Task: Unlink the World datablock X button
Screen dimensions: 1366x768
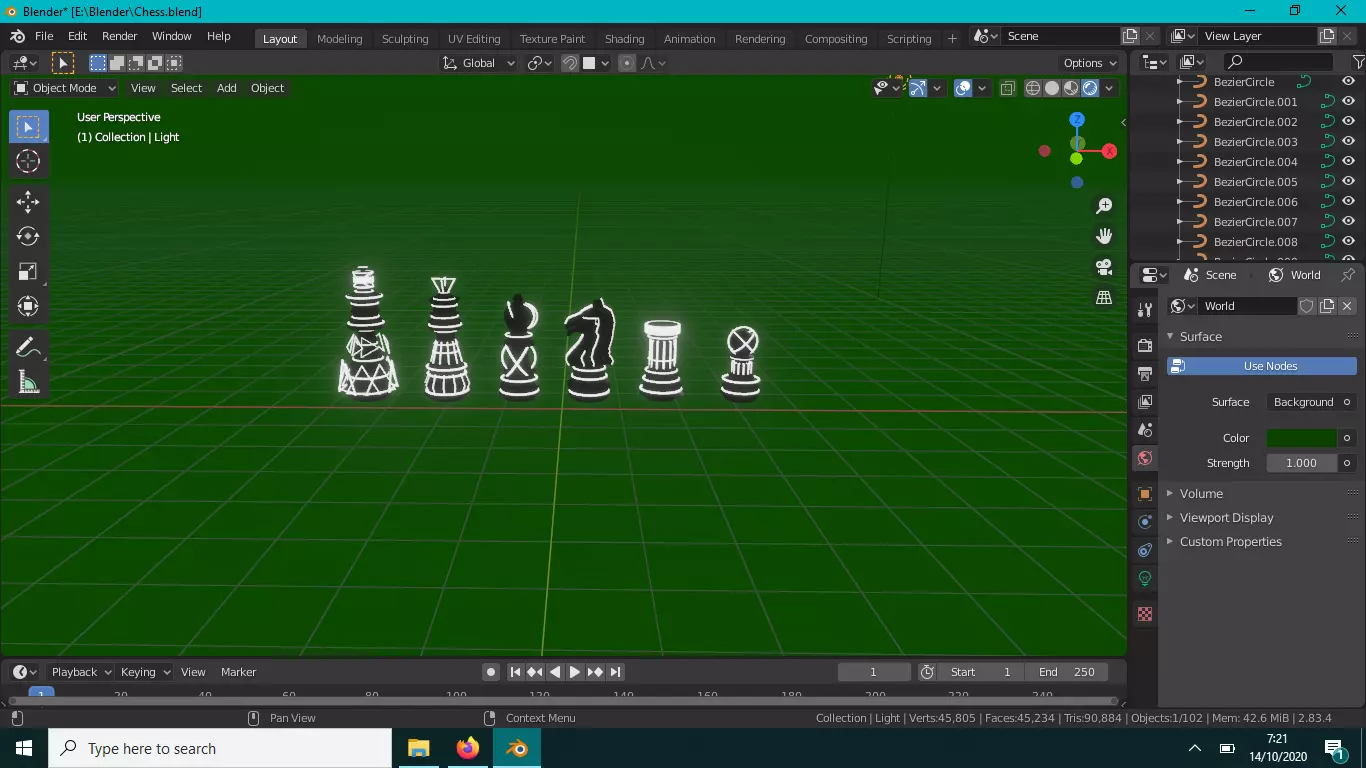Action: point(1347,306)
